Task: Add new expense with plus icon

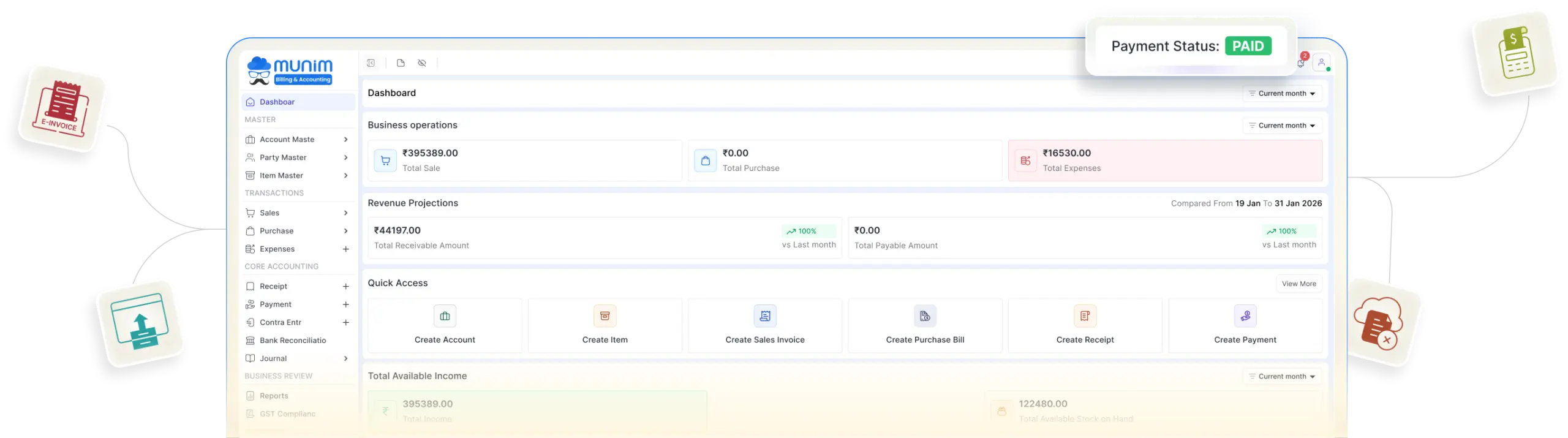Action: [x=346, y=249]
